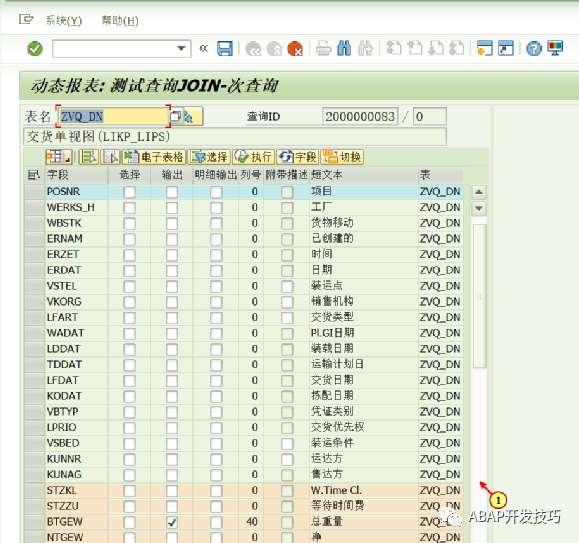Toggle 输出 checkbox for LFDAT

pos(172,381)
